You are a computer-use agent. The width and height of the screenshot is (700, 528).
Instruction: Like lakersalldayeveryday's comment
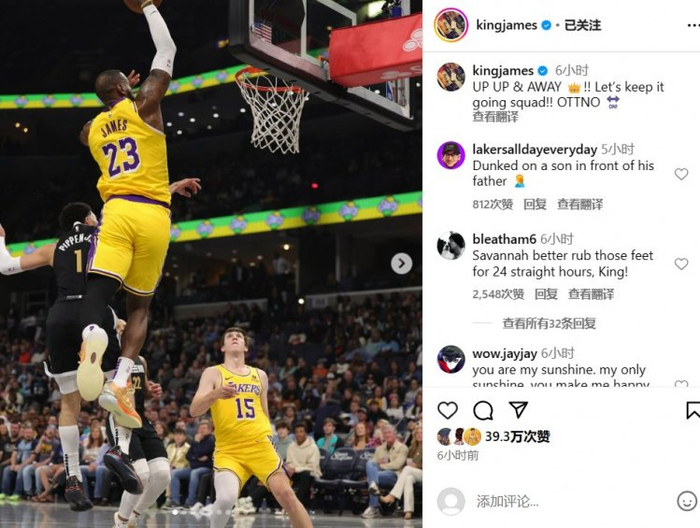[681, 174]
